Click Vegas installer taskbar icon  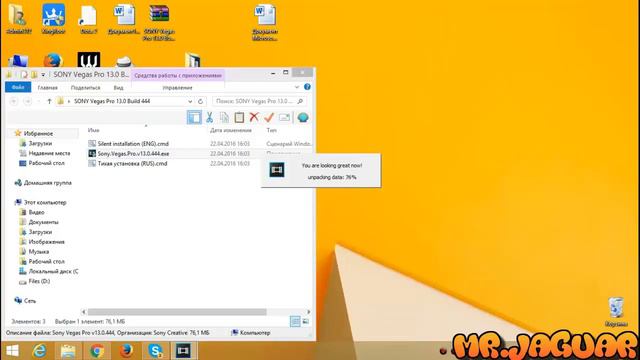183,351
